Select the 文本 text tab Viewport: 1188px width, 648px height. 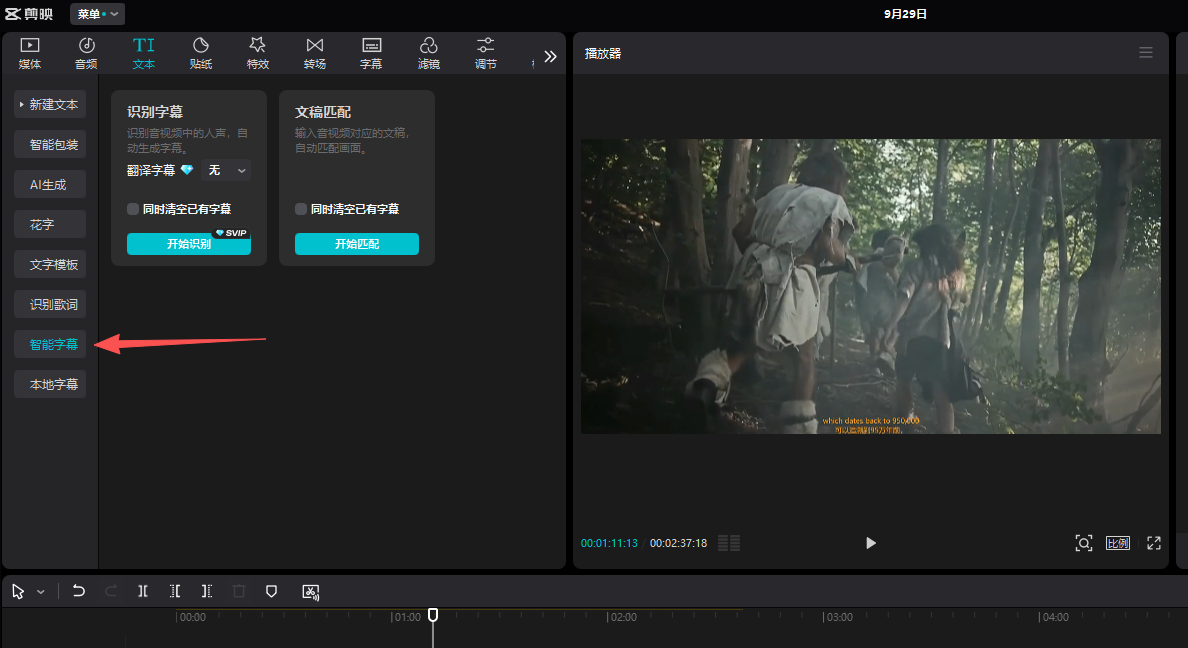pyautogui.click(x=143, y=53)
